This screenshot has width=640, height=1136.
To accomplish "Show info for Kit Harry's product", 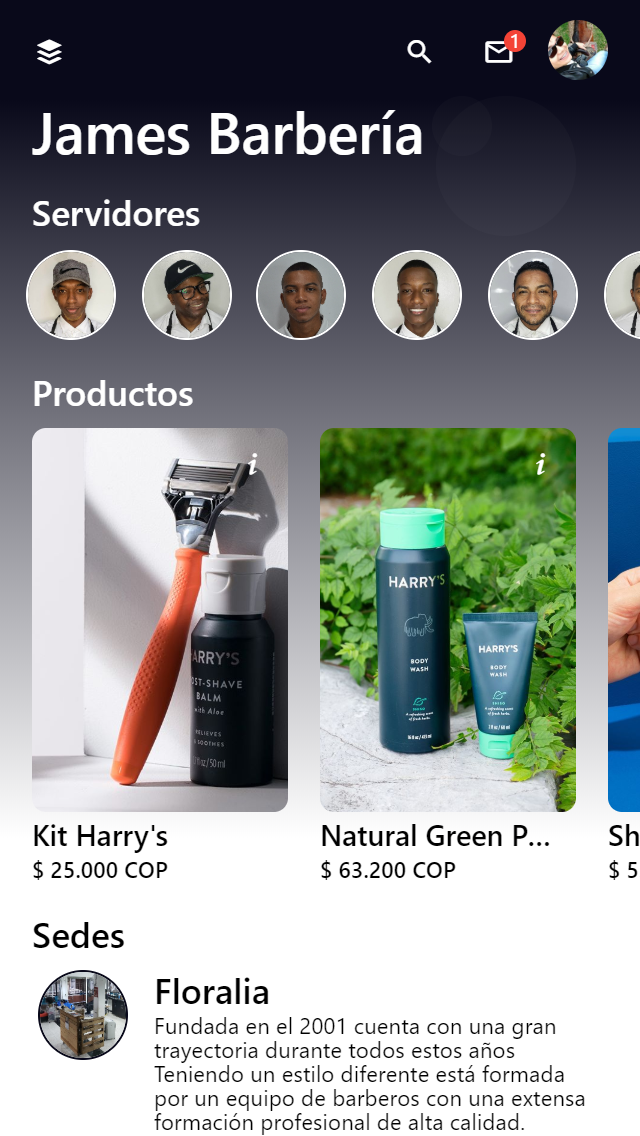I will pyautogui.click(x=252, y=464).
